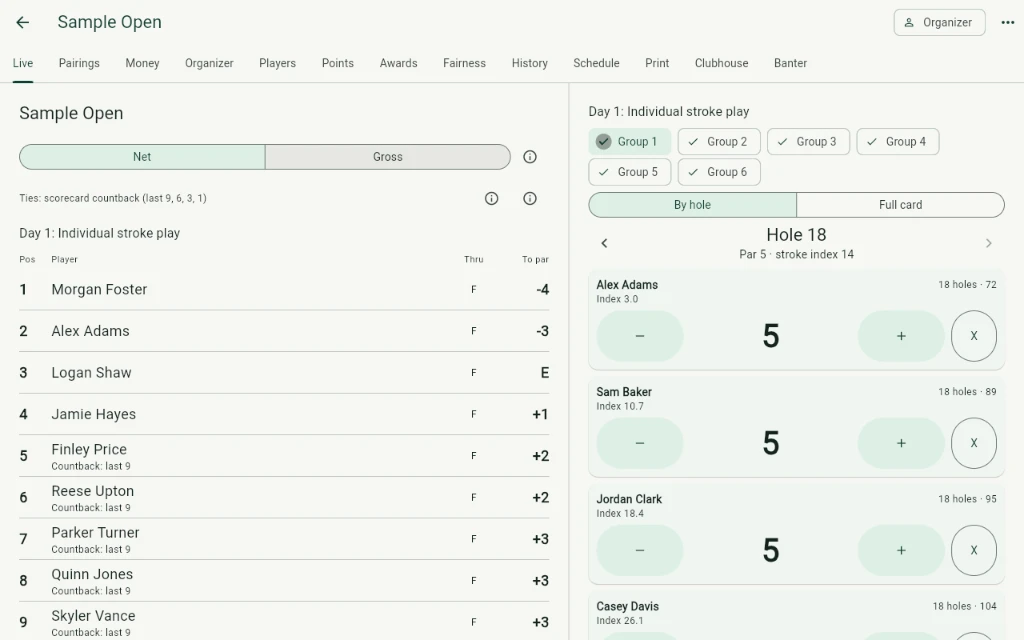
Task: Select the Net scoring option
Action: tap(142, 157)
